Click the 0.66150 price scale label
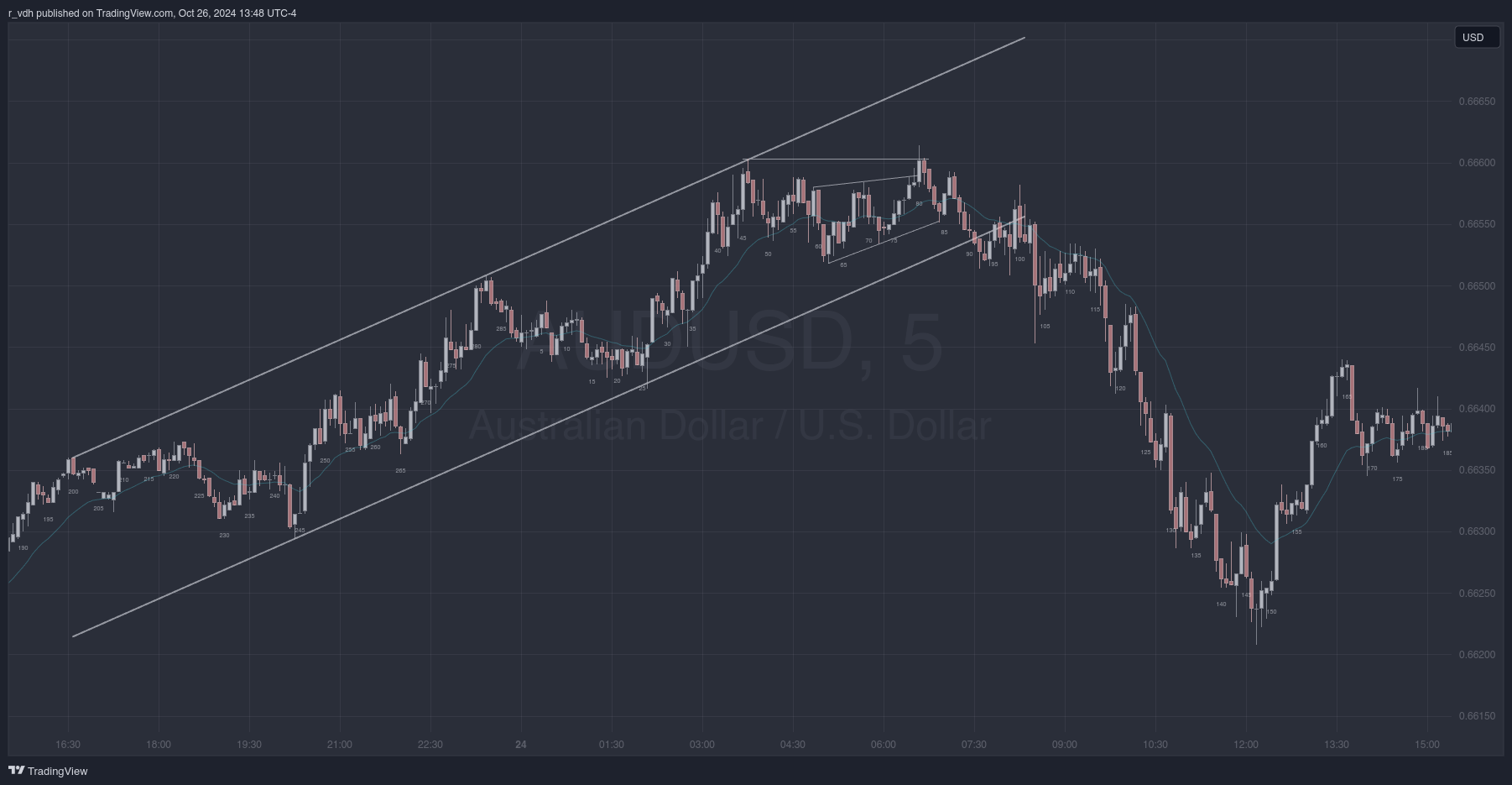 [x=1477, y=716]
